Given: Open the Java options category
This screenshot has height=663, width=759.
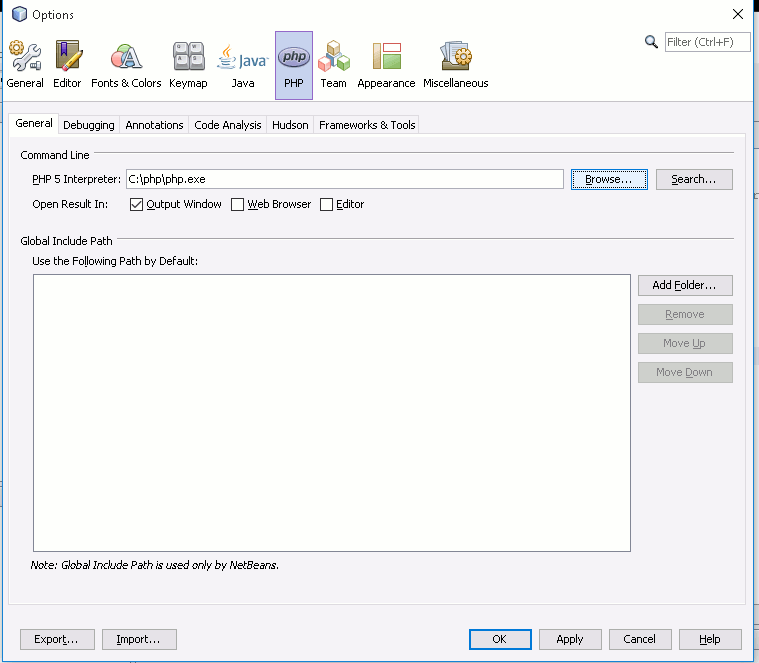Looking at the screenshot, I should 243,65.
